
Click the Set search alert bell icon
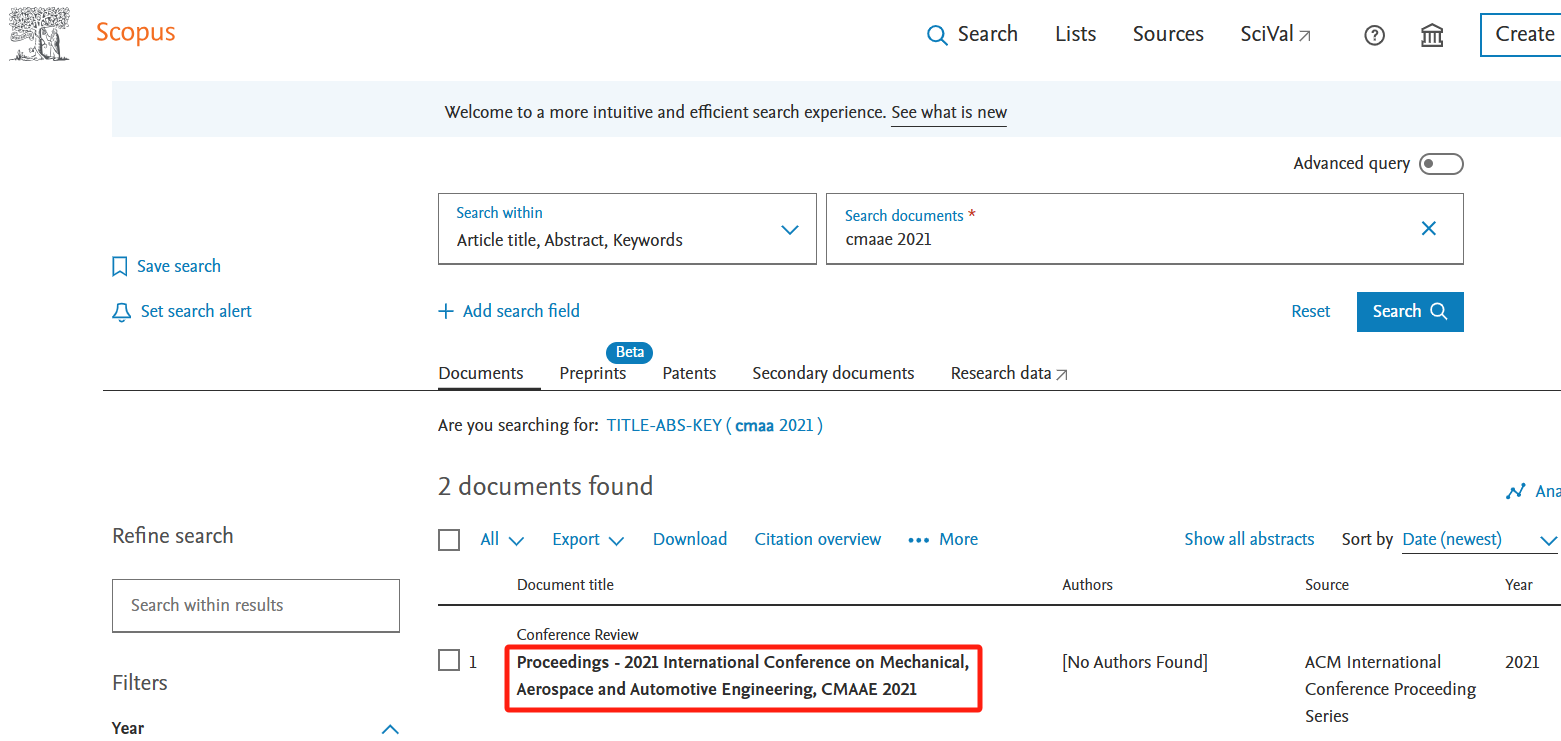(x=121, y=312)
